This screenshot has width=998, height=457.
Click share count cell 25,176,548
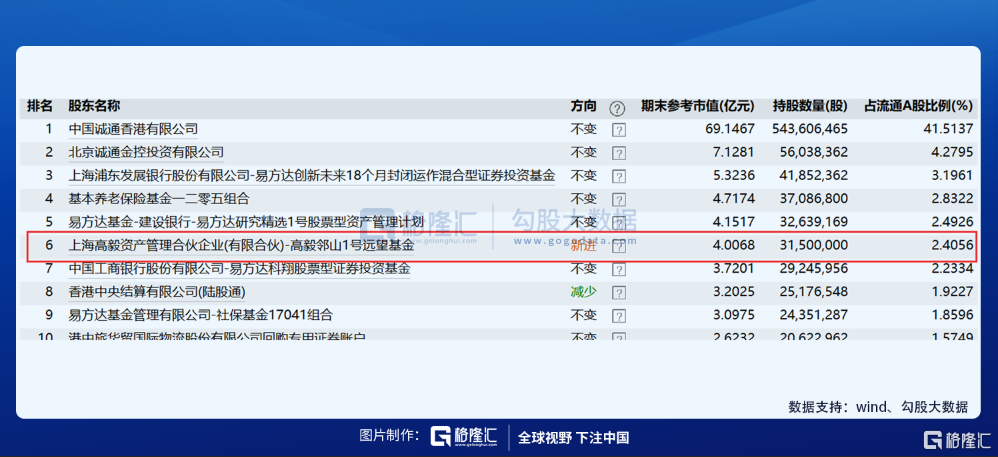coord(813,292)
